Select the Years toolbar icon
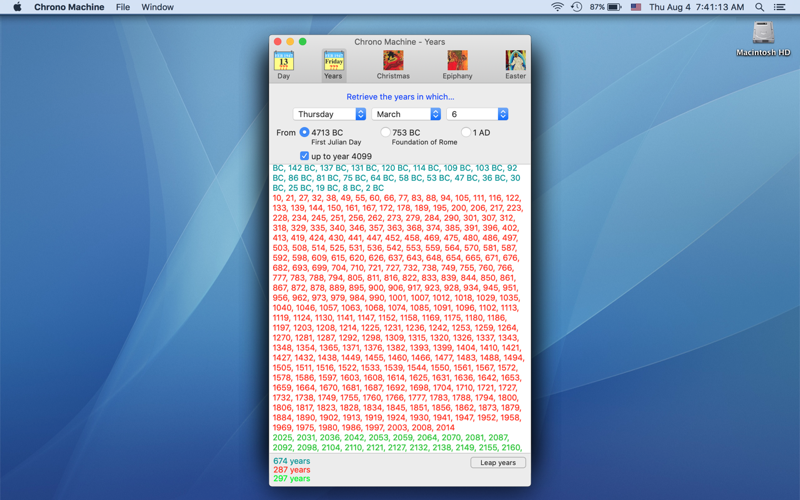 pos(334,65)
